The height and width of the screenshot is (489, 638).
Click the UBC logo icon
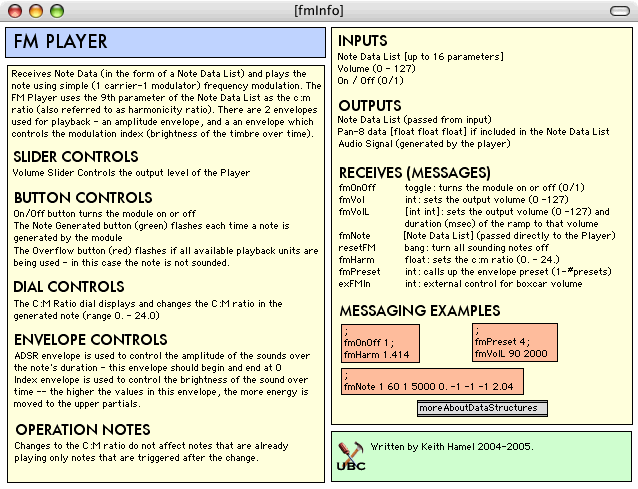coord(350,455)
